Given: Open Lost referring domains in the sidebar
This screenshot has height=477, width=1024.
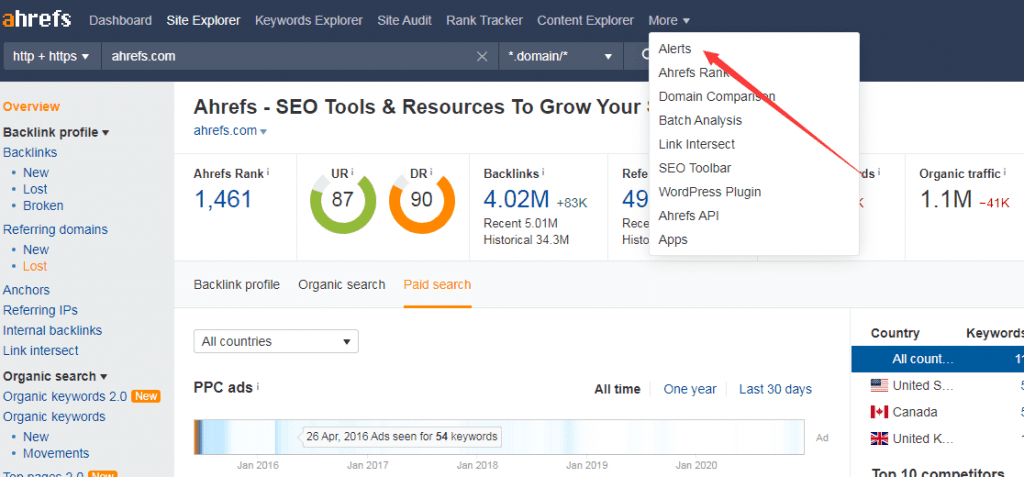Looking at the screenshot, I should tap(35, 267).
